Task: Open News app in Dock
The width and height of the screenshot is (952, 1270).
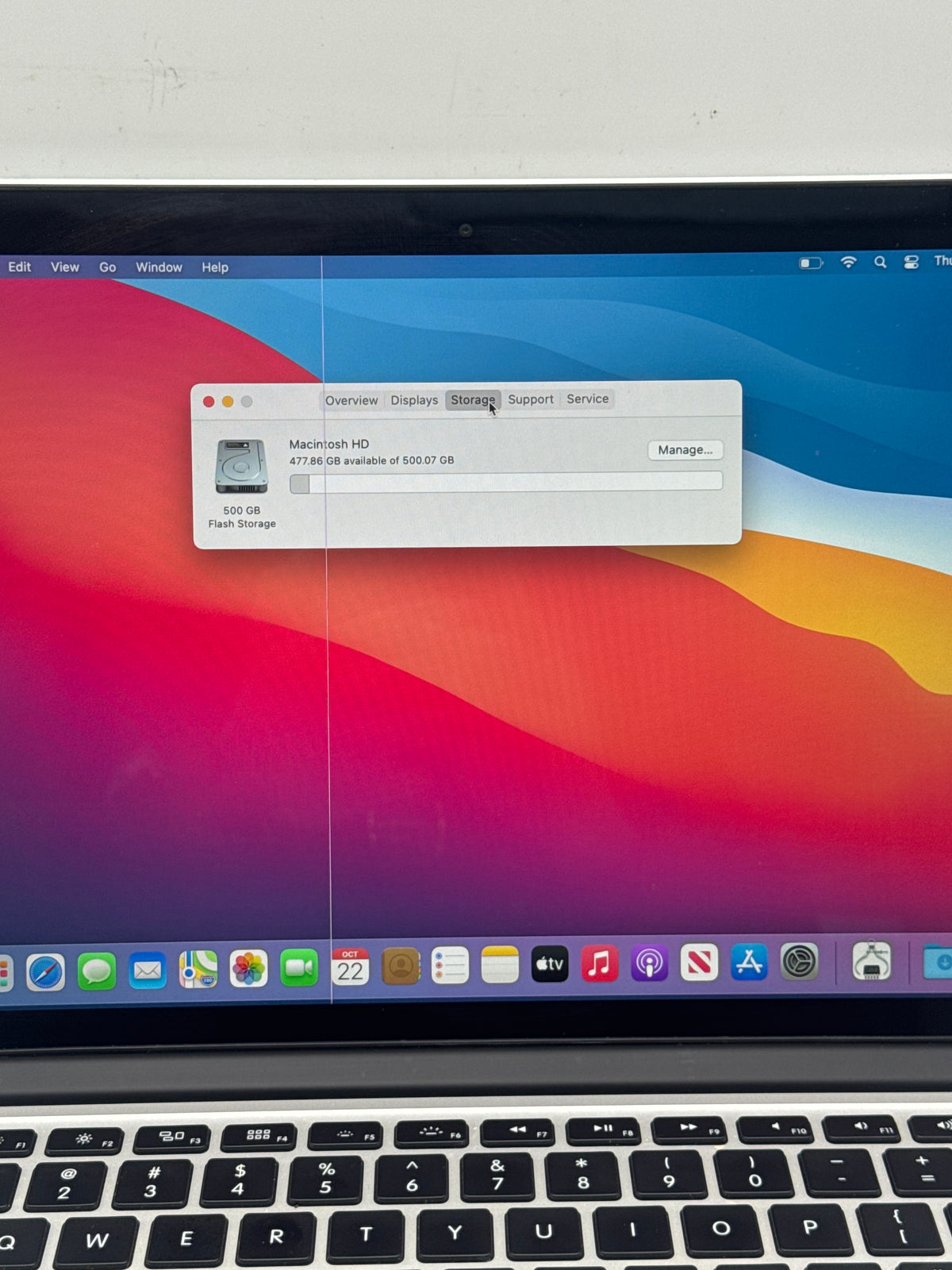Action: 699,963
